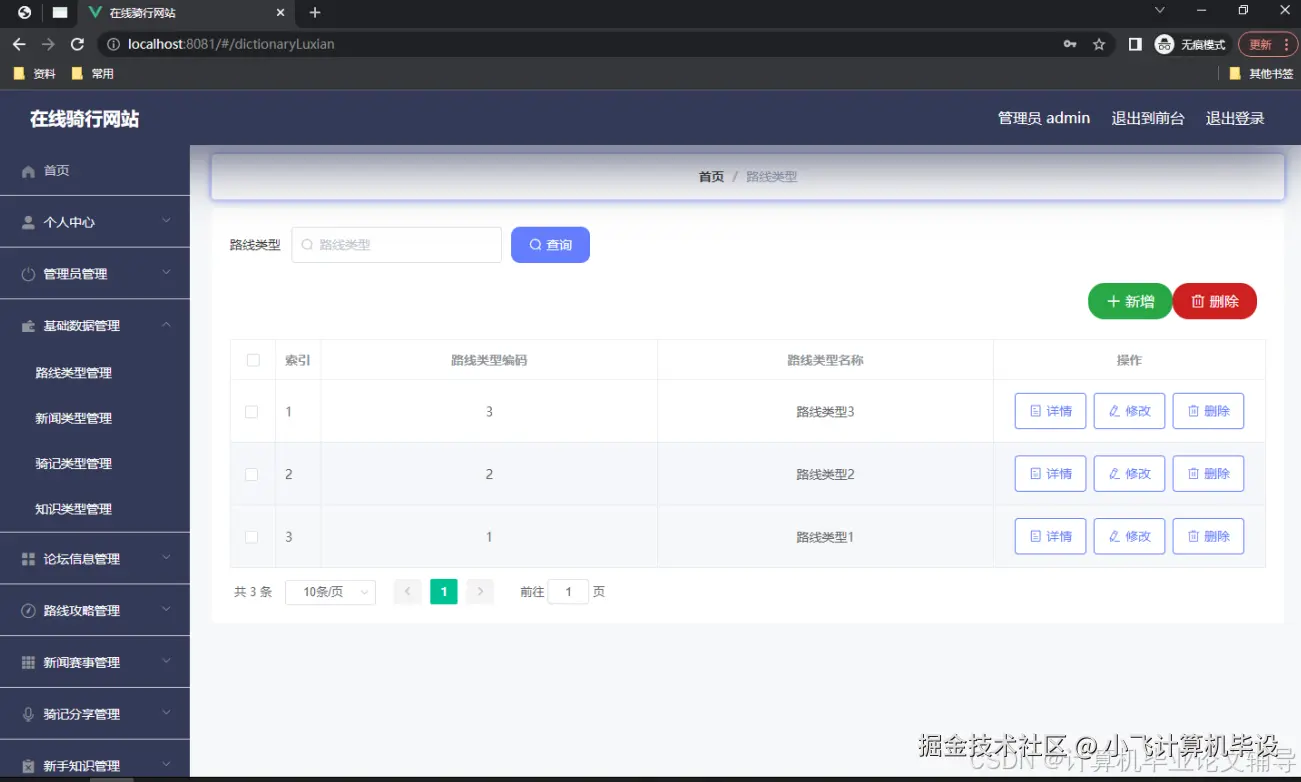1301x782 pixels.
Task: Select page 1 in pagination
Action: (444, 592)
